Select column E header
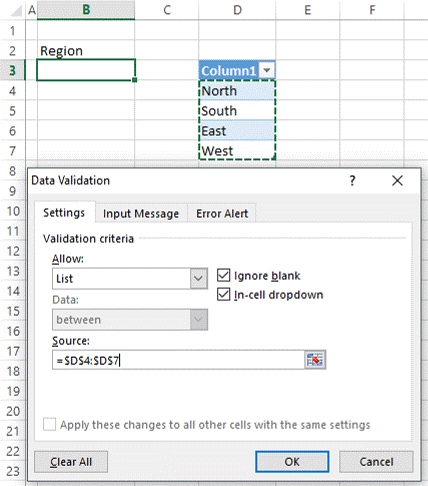Image resolution: width=428 pixels, height=486 pixels. pos(308,10)
